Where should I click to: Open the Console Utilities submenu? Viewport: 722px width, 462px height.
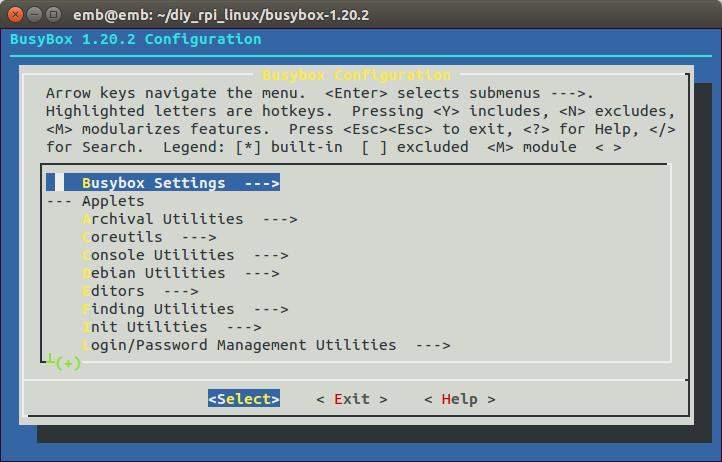tap(185, 255)
